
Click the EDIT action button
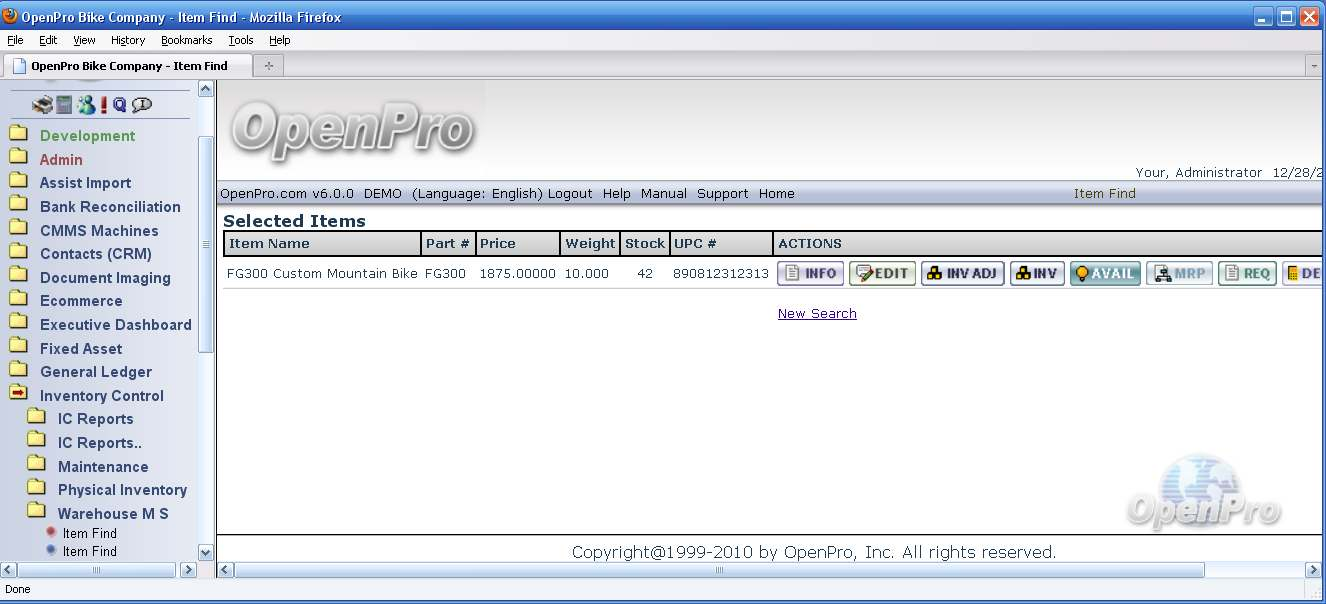[x=882, y=274]
